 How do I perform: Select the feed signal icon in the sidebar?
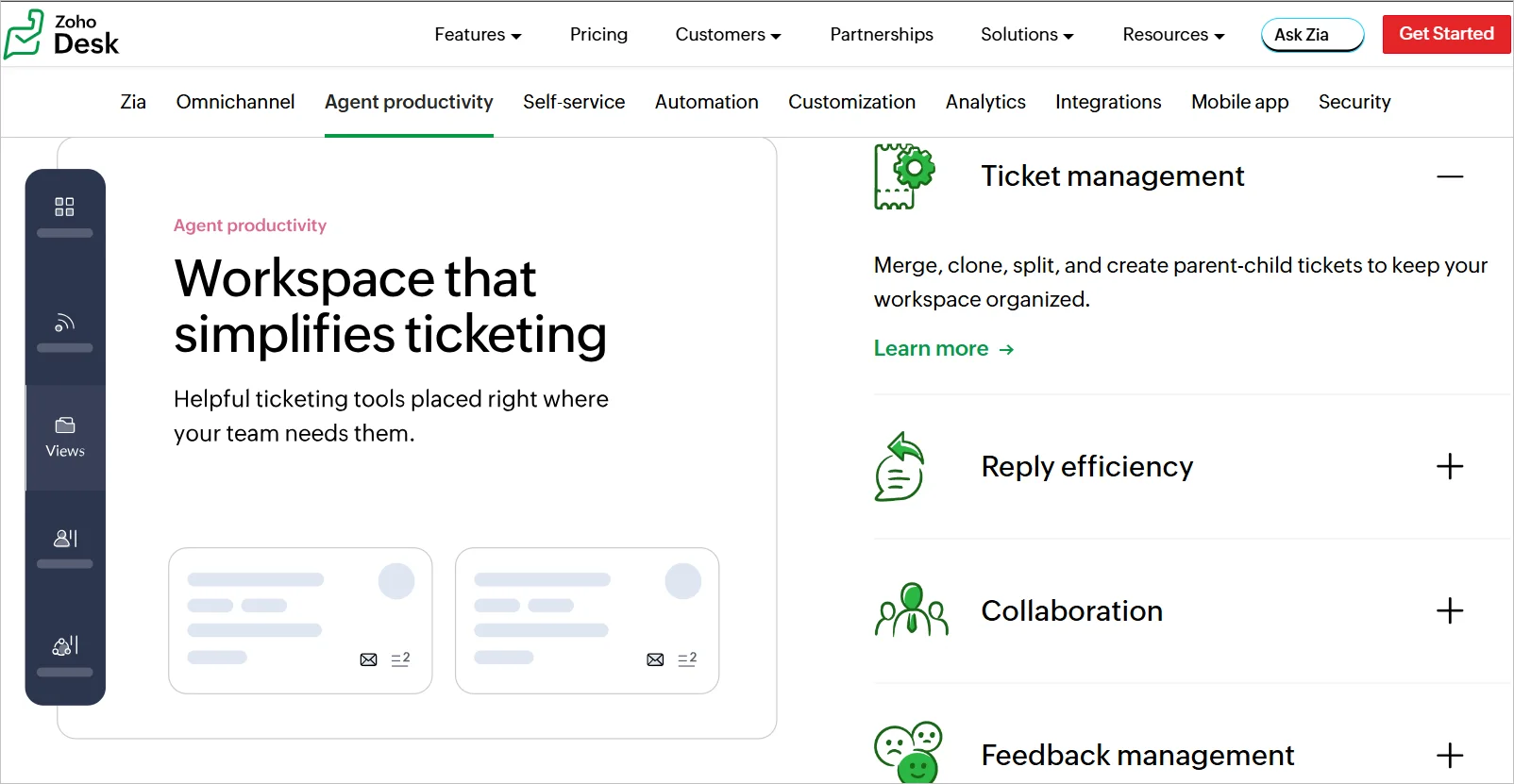click(x=64, y=323)
